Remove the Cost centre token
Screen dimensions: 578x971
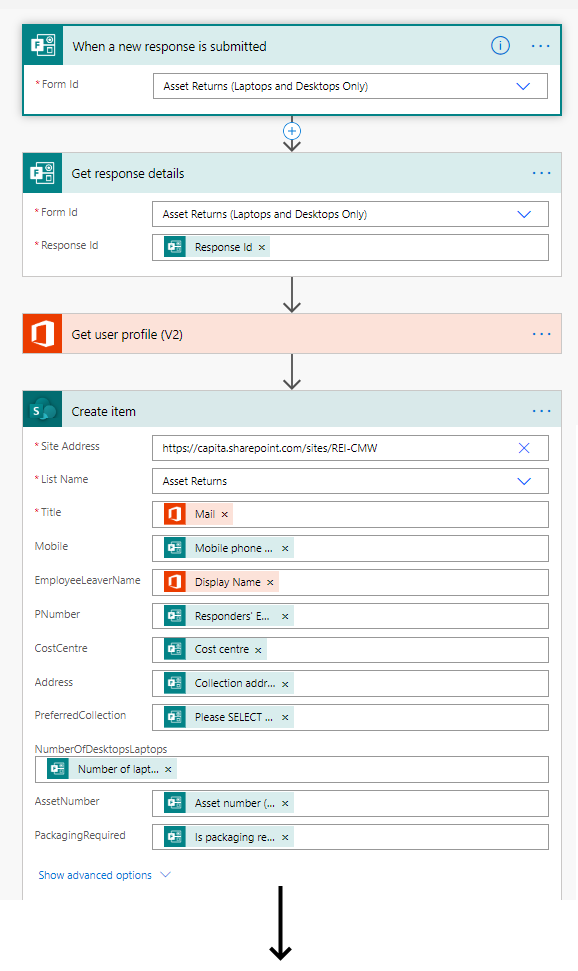258,650
